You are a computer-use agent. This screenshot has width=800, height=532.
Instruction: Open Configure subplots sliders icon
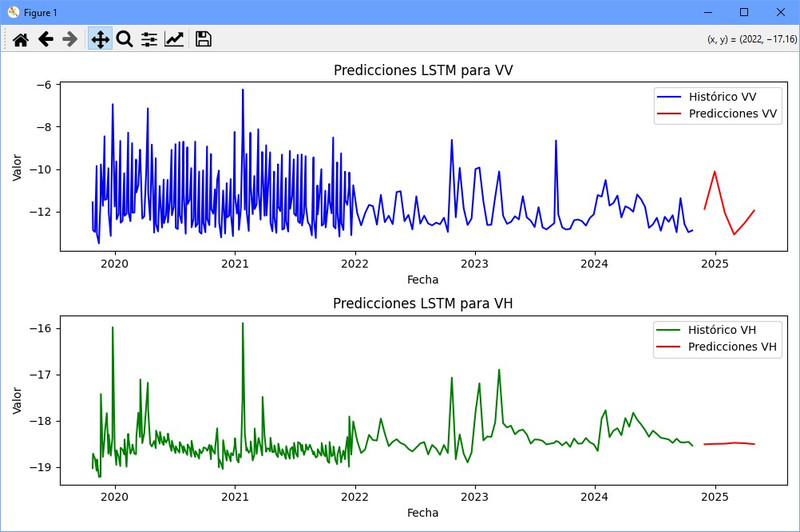pyautogui.click(x=149, y=39)
